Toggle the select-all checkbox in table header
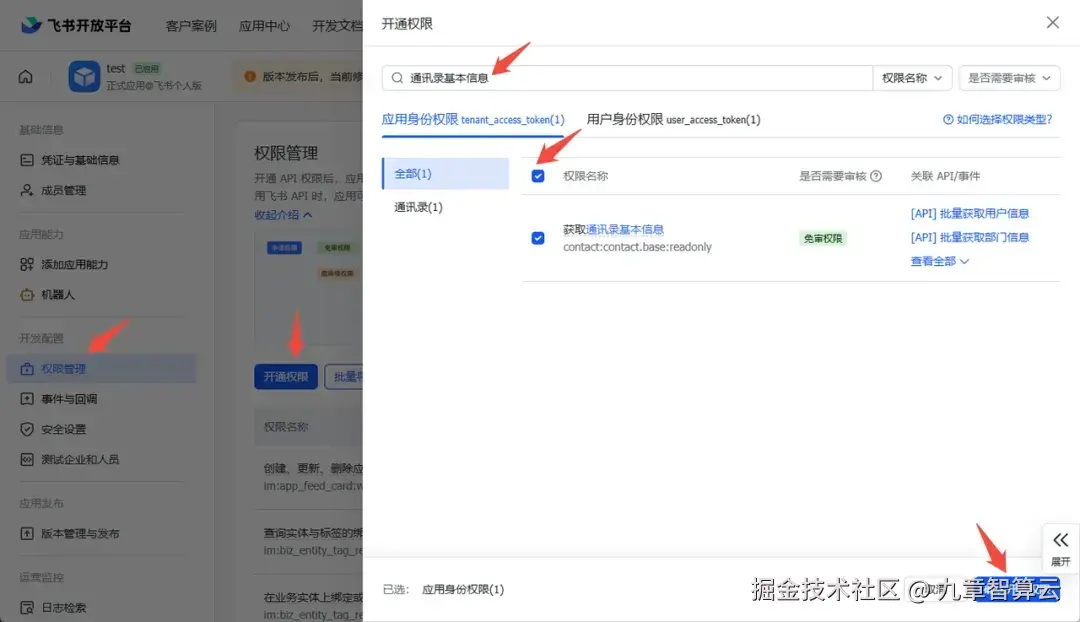 click(538, 176)
